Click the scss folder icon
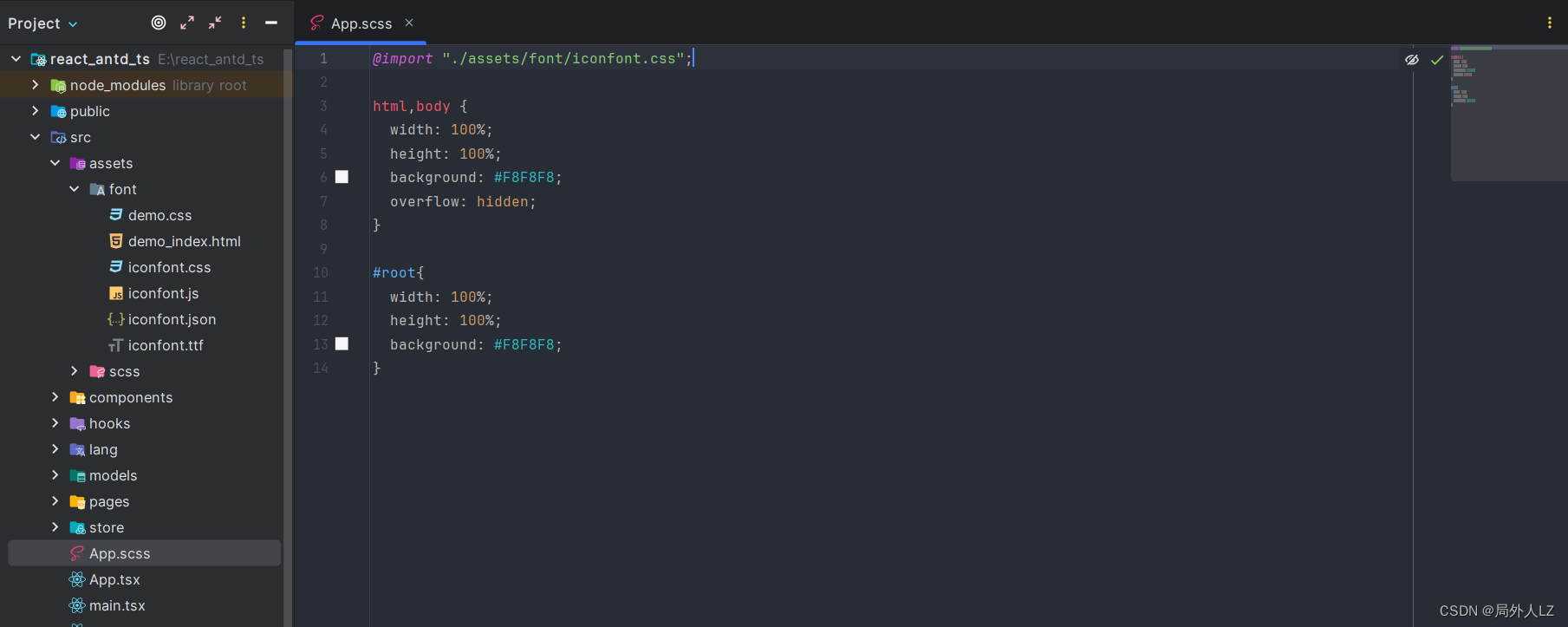This screenshot has height=627, width=1568. 97,372
